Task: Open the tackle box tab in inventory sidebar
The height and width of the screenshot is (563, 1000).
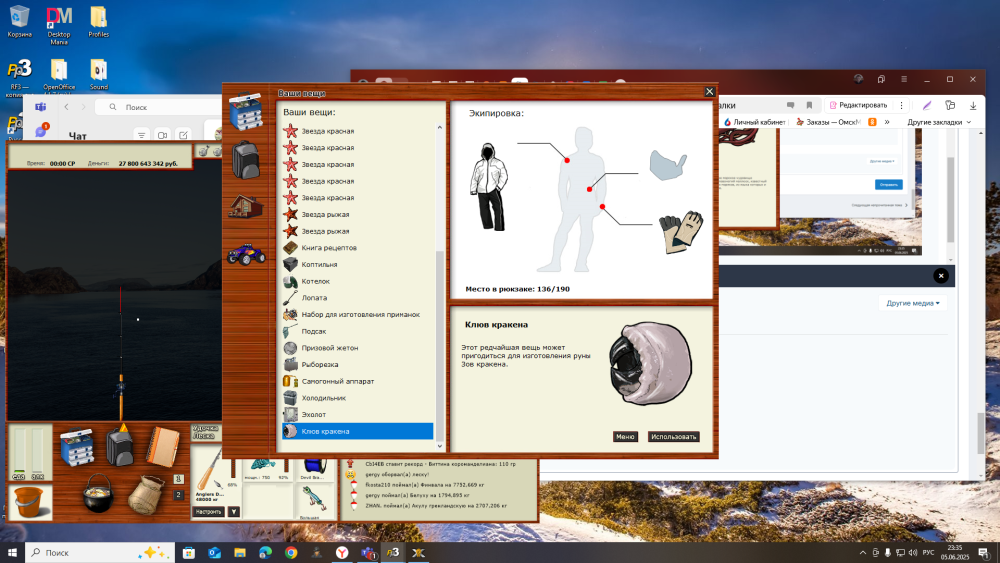Action: pos(246,112)
